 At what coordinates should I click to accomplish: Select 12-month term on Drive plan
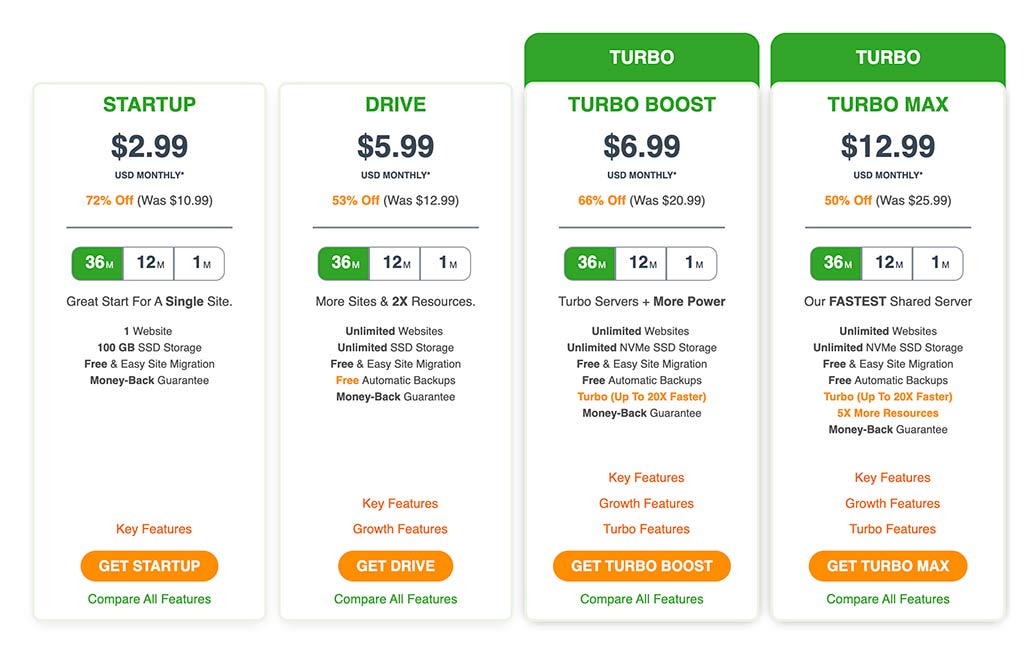[395, 264]
